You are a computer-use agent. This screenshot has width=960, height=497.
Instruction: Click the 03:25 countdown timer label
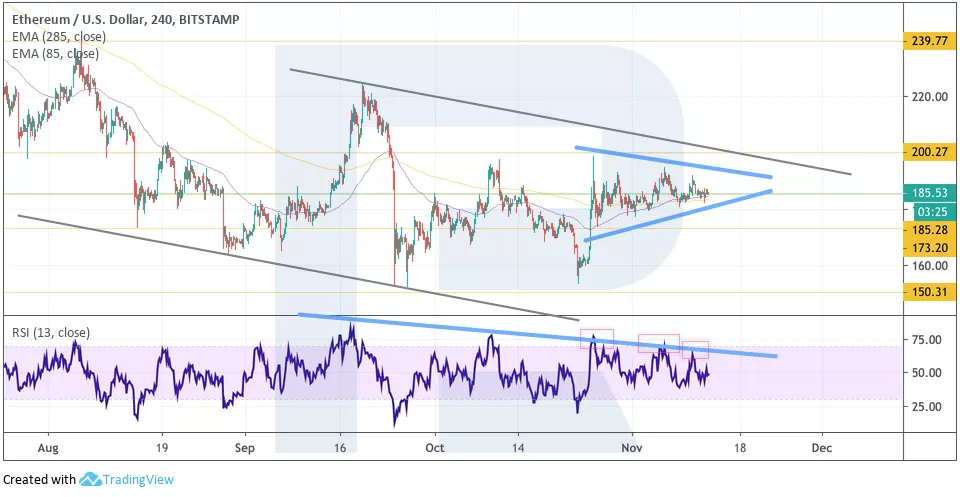[930, 212]
